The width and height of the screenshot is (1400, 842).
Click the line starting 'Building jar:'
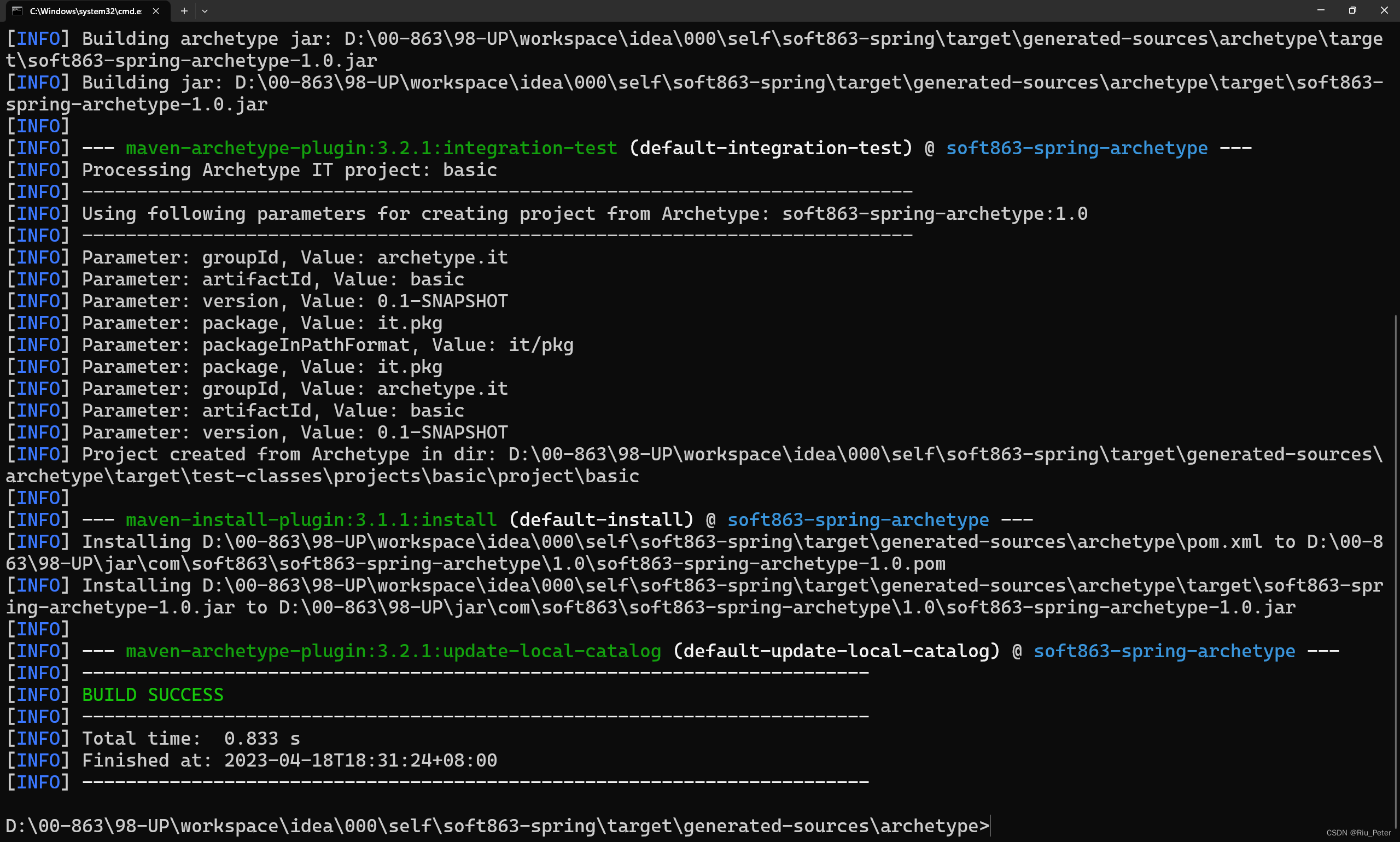click(x=695, y=93)
